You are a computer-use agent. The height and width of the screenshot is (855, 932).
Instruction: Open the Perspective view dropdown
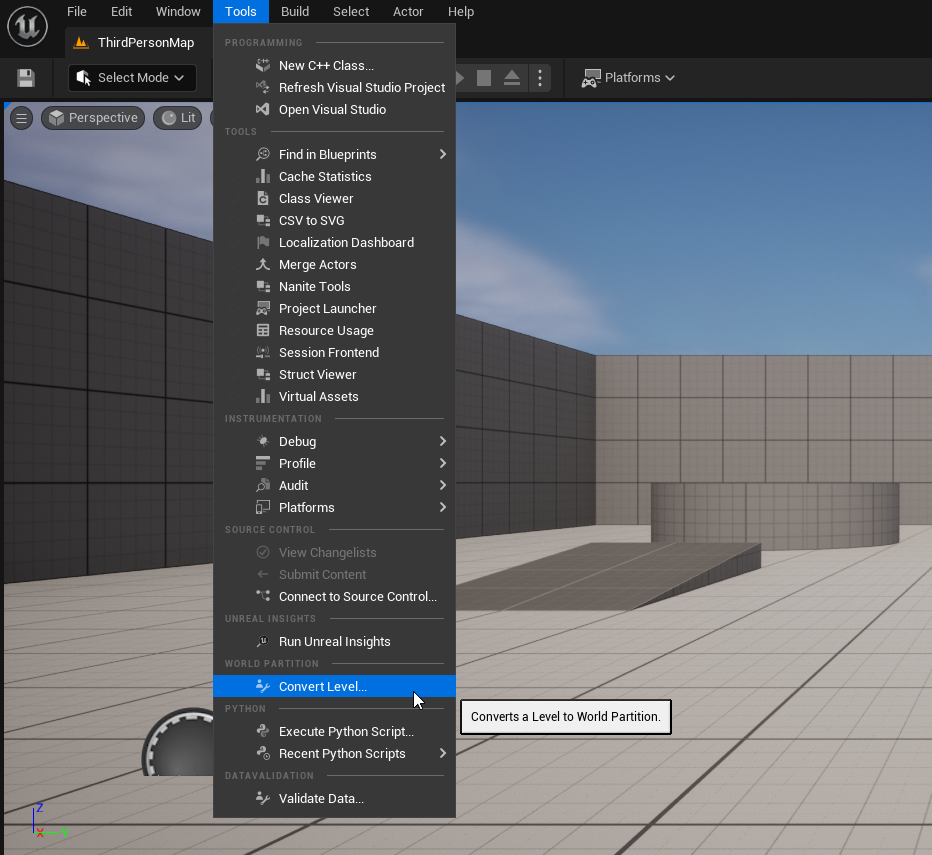93,117
